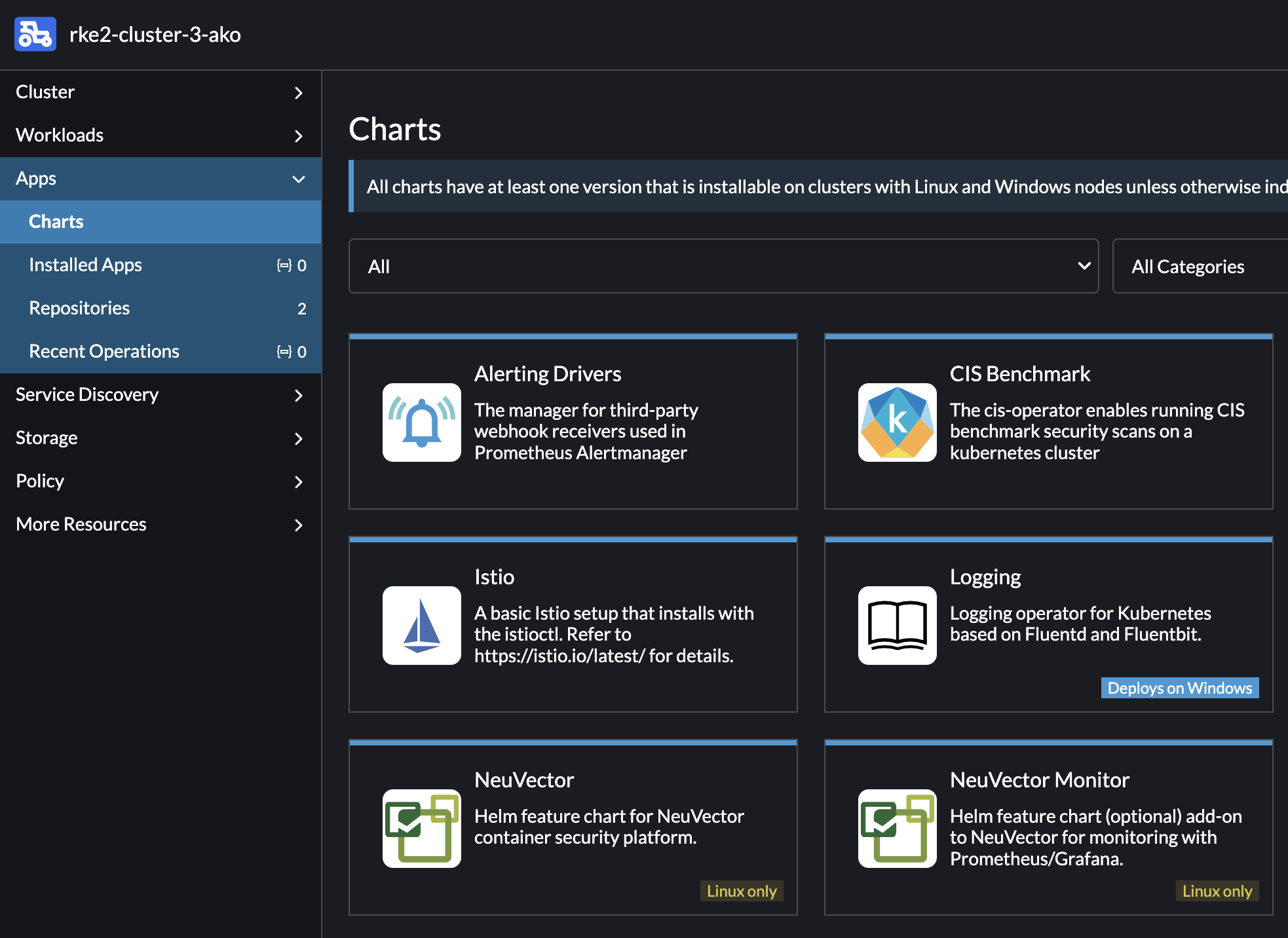The width and height of the screenshot is (1288, 938).
Task: Click the Istio description text
Action: click(614, 634)
